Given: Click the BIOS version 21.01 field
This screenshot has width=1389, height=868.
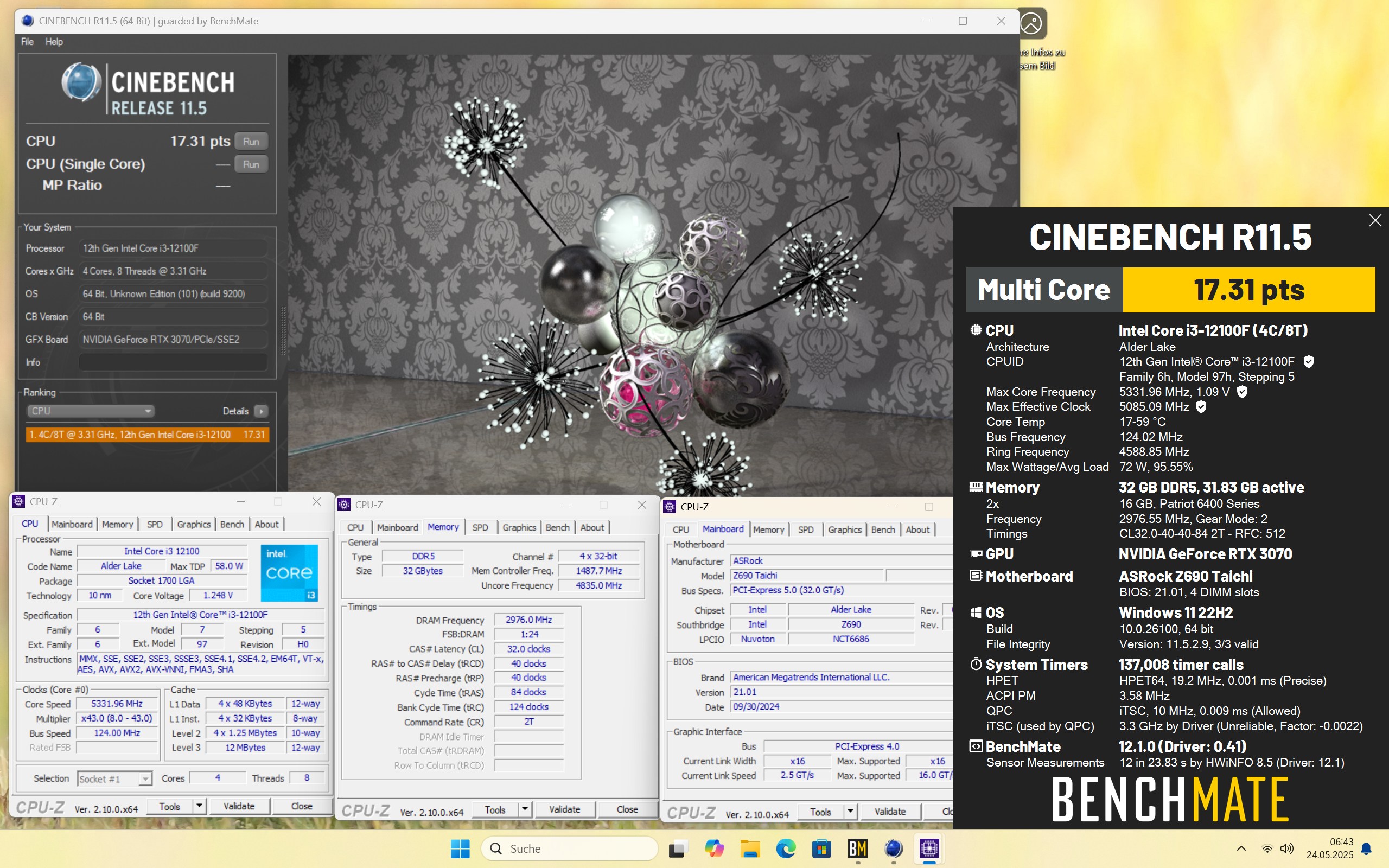Looking at the screenshot, I should click(841, 692).
